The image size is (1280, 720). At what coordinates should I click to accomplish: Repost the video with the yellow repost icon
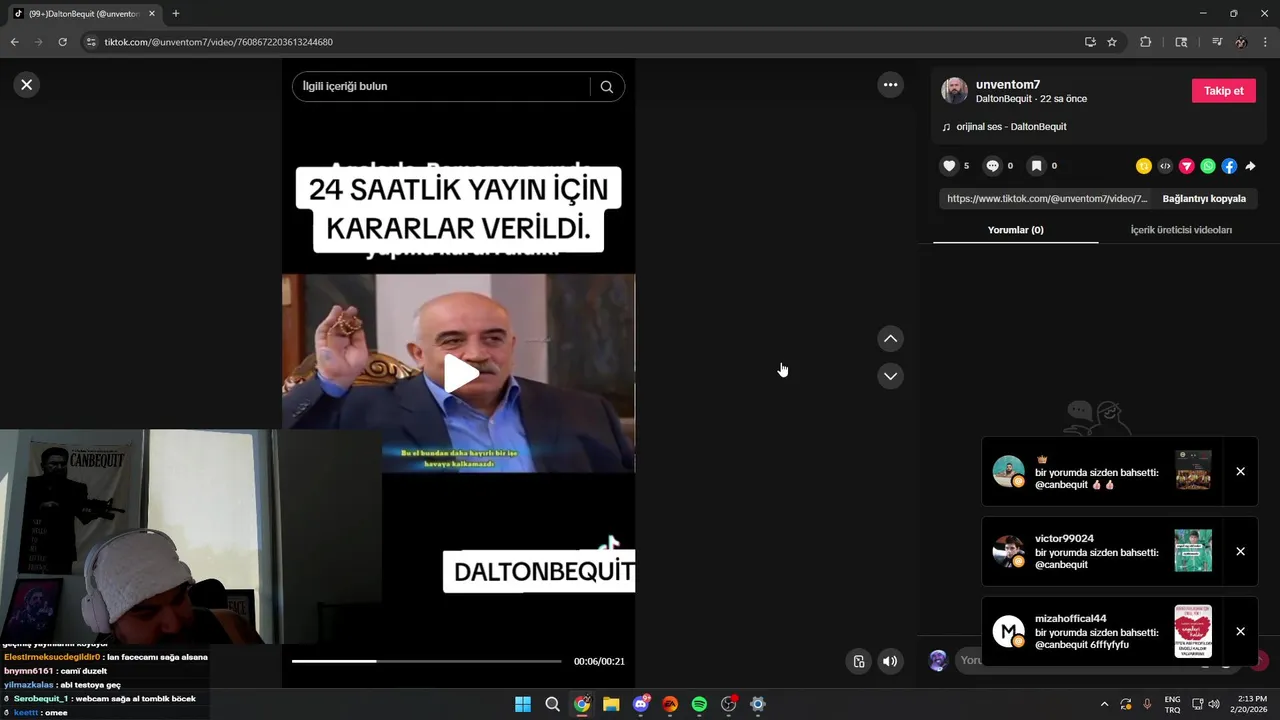click(x=1144, y=166)
